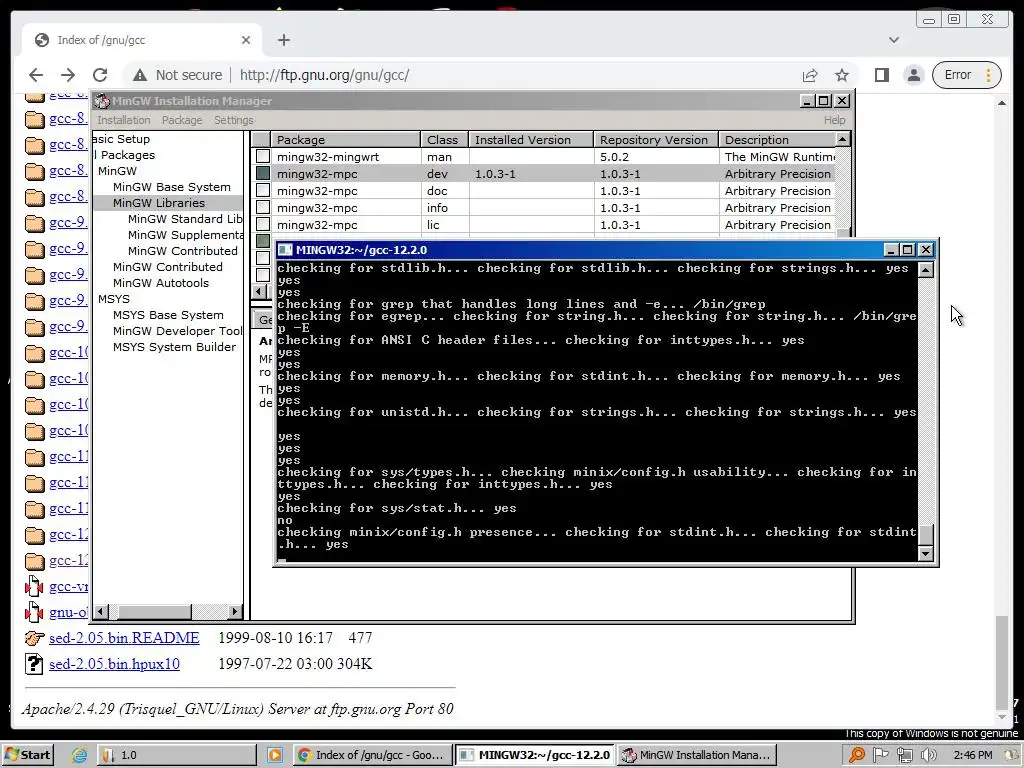Open sed-2.05.bin.README link
Screen dimensions: 1024x768
[x=124, y=637]
